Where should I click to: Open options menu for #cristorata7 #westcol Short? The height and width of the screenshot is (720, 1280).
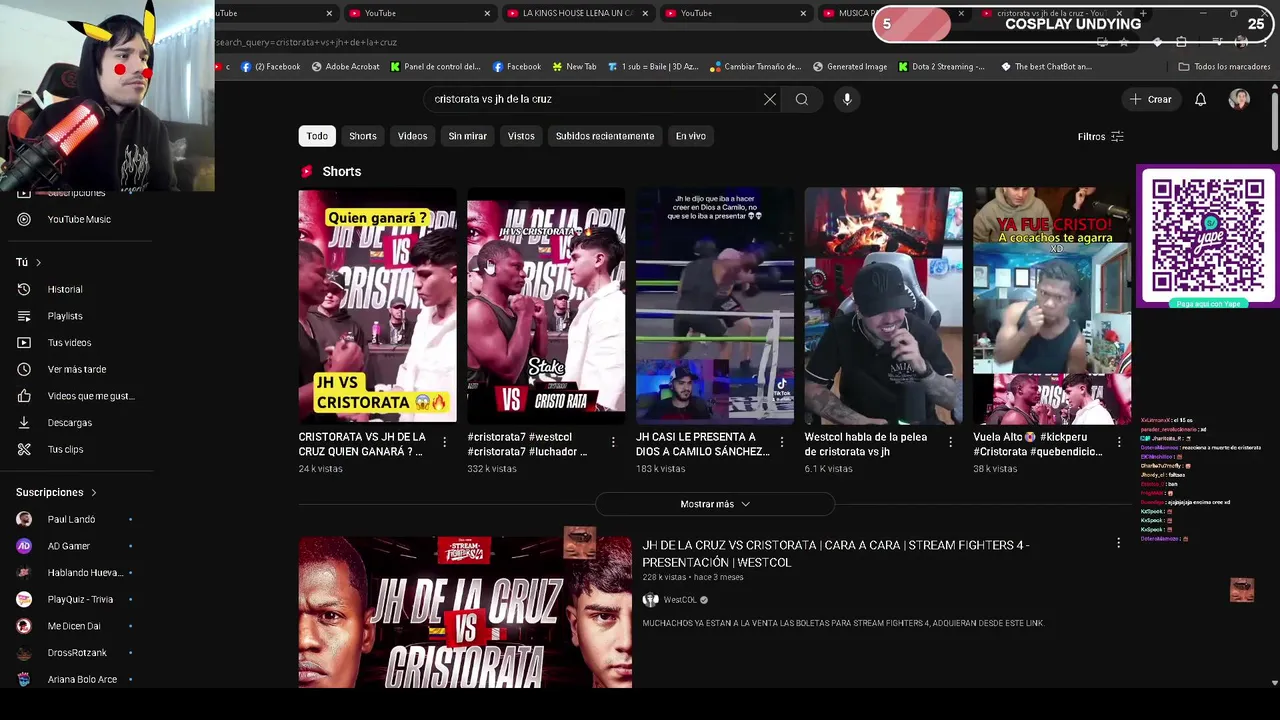(613, 442)
